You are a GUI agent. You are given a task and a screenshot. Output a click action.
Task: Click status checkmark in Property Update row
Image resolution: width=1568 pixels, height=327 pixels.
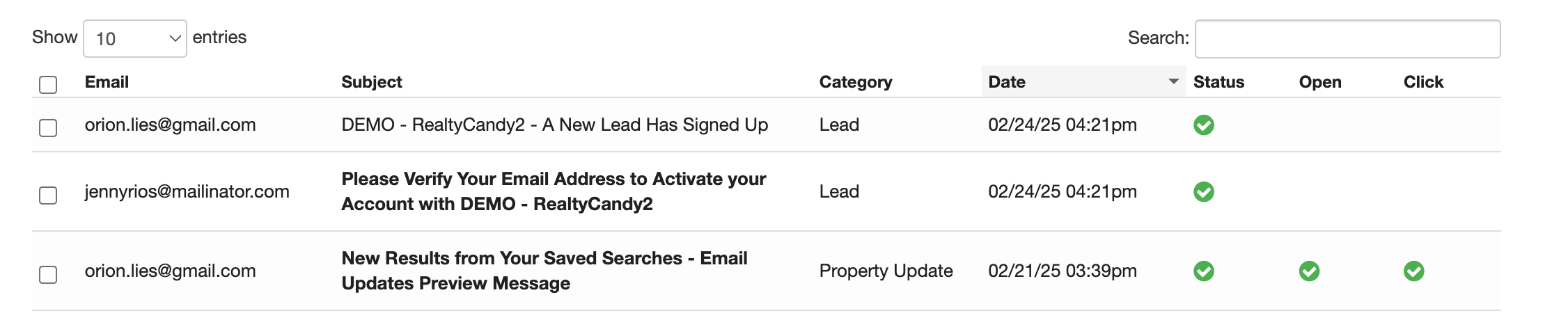click(x=1203, y=271)
